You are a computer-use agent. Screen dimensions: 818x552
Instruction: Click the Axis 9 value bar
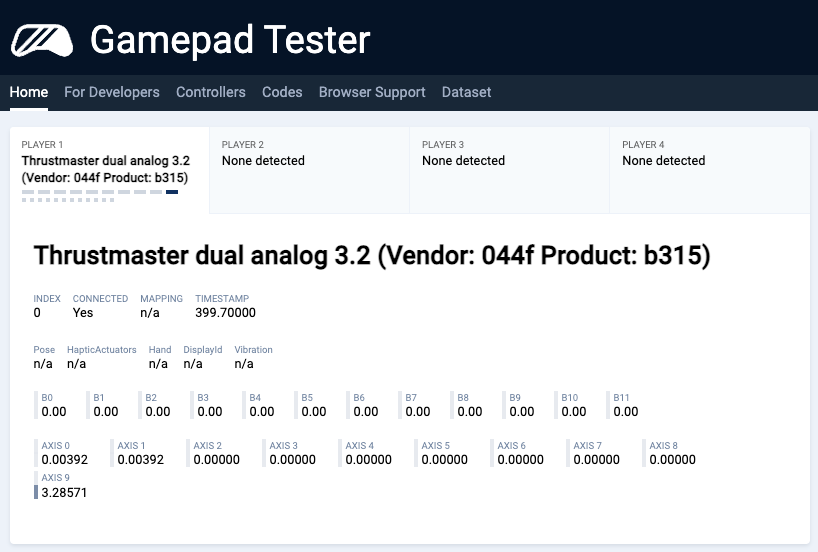(37, 492)
